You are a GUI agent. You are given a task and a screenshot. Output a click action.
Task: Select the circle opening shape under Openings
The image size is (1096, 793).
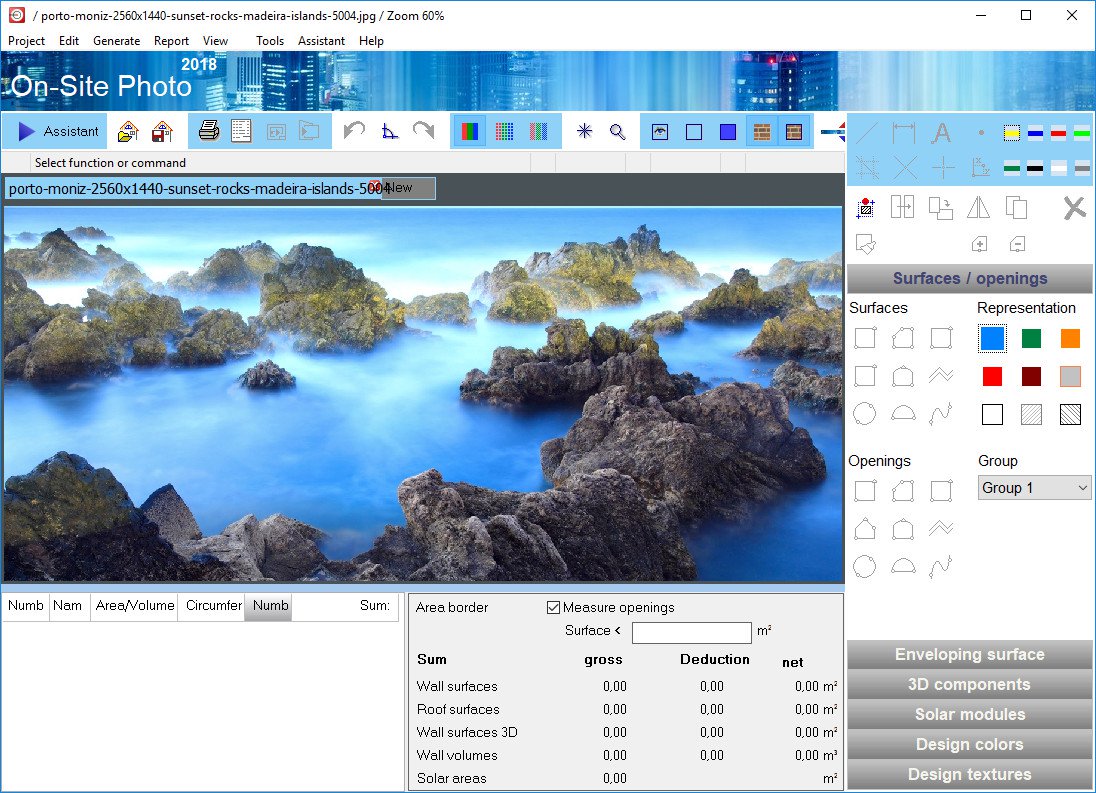pyautogui.click(x=865, y=566)
